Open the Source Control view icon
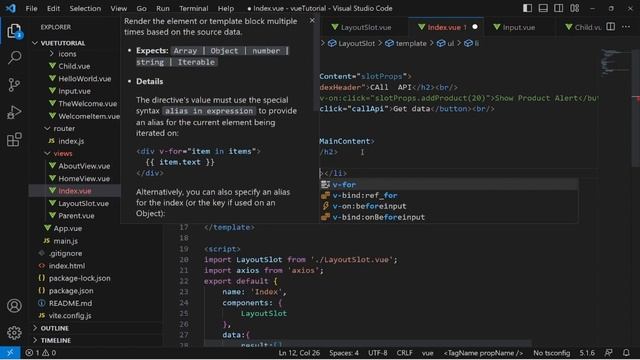 14,85
